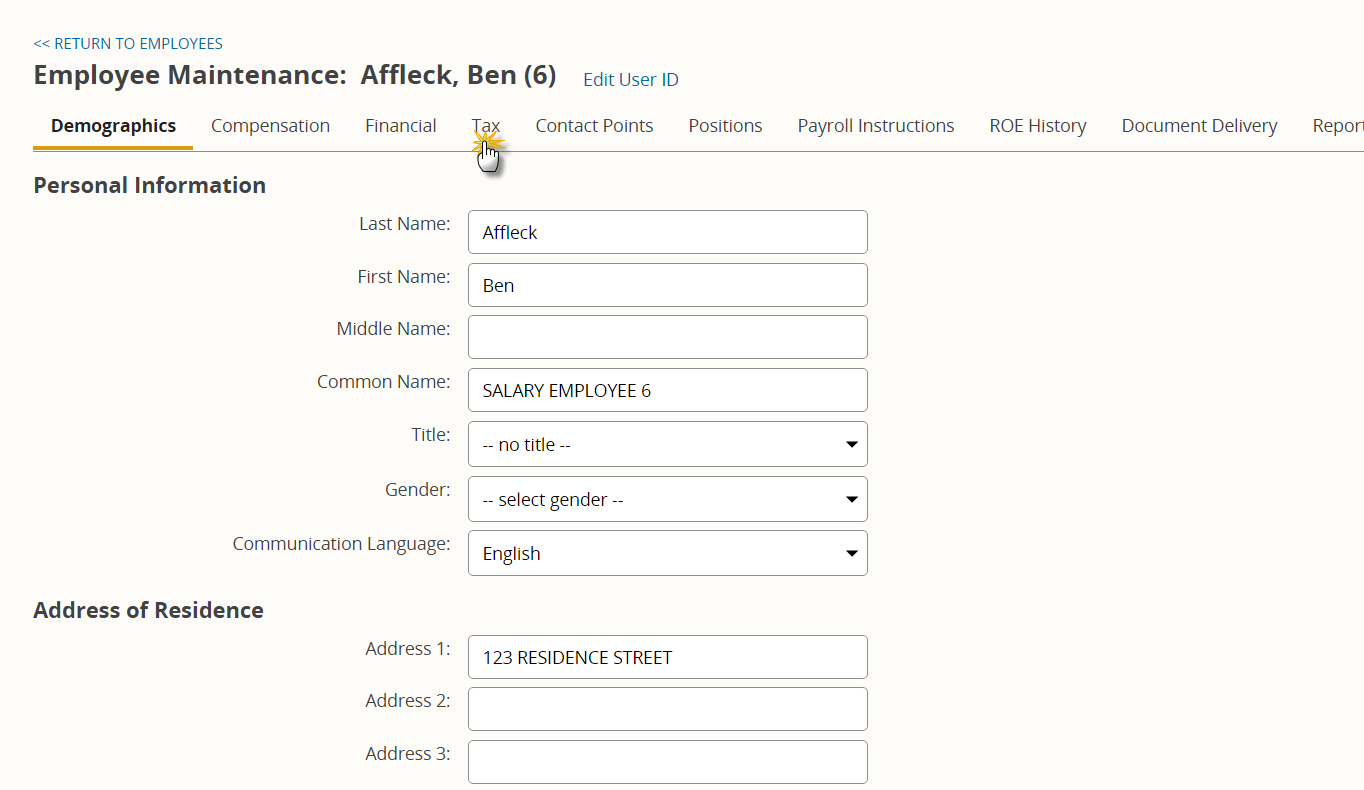This screenshot has height=790, width=1364.
Task: Switch to Document Delivery tab
Action: pyautogui.click(x=1199, y=126)
